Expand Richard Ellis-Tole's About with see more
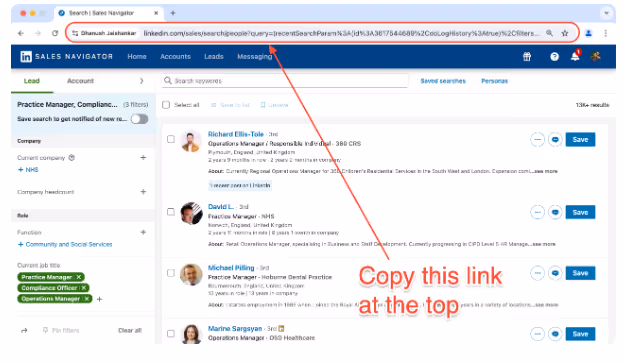This screenshot has width=623, height=363. 545,171
